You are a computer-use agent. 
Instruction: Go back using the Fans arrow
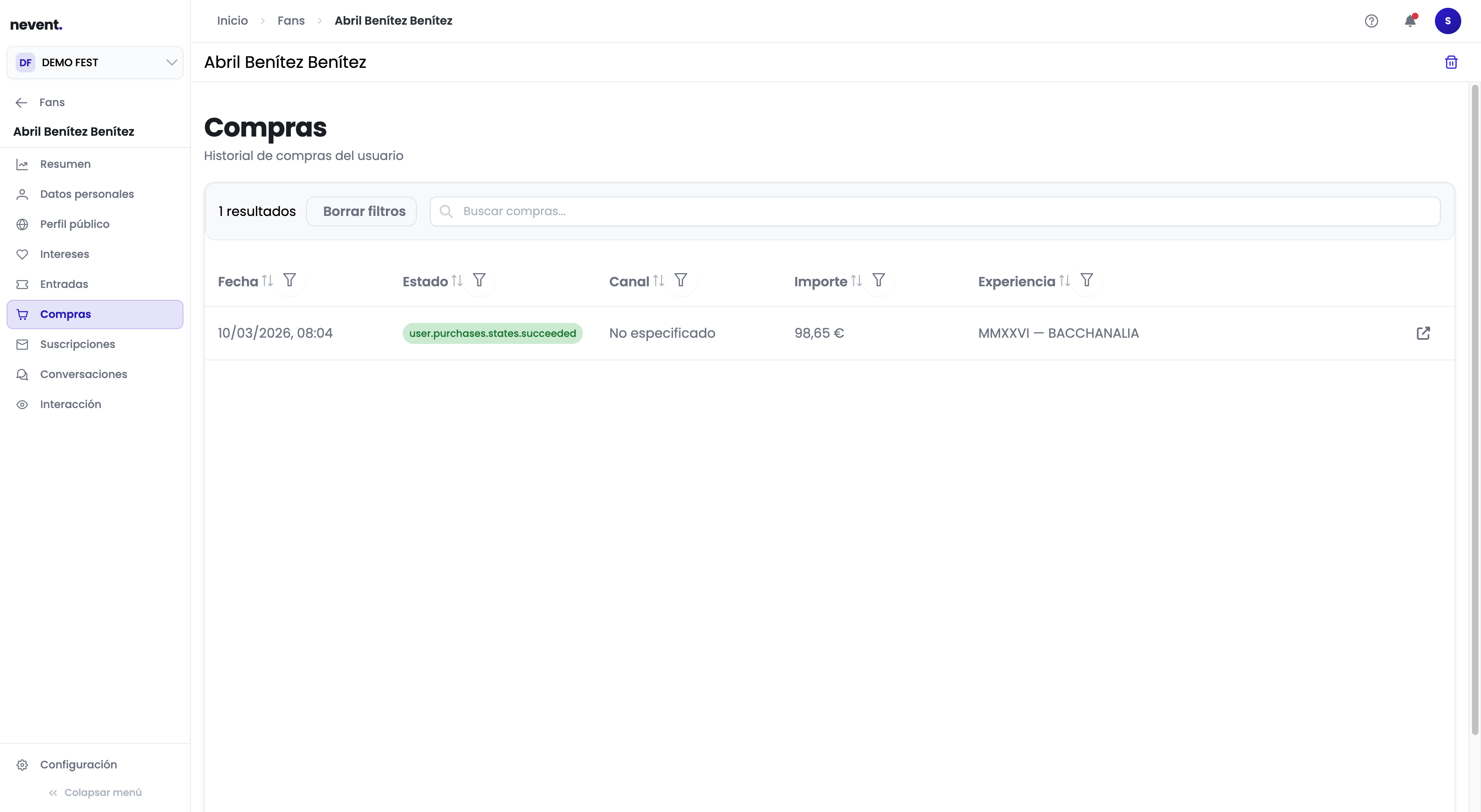pyautogui.click(x=21, y=102)
